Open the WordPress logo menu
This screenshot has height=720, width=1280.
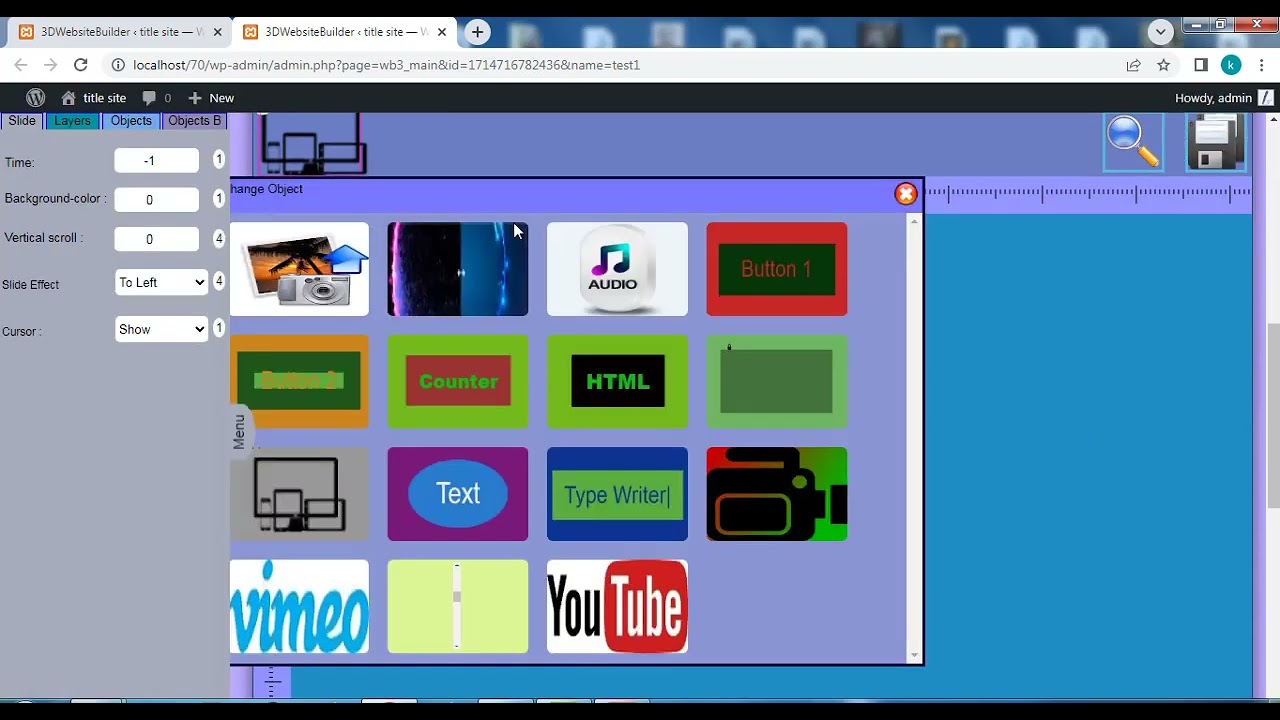click(35, 98)
